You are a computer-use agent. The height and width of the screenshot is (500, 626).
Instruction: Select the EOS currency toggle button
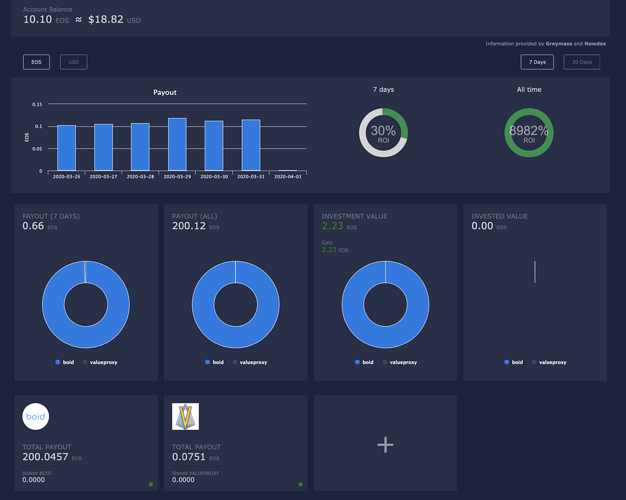click(36, 62)
